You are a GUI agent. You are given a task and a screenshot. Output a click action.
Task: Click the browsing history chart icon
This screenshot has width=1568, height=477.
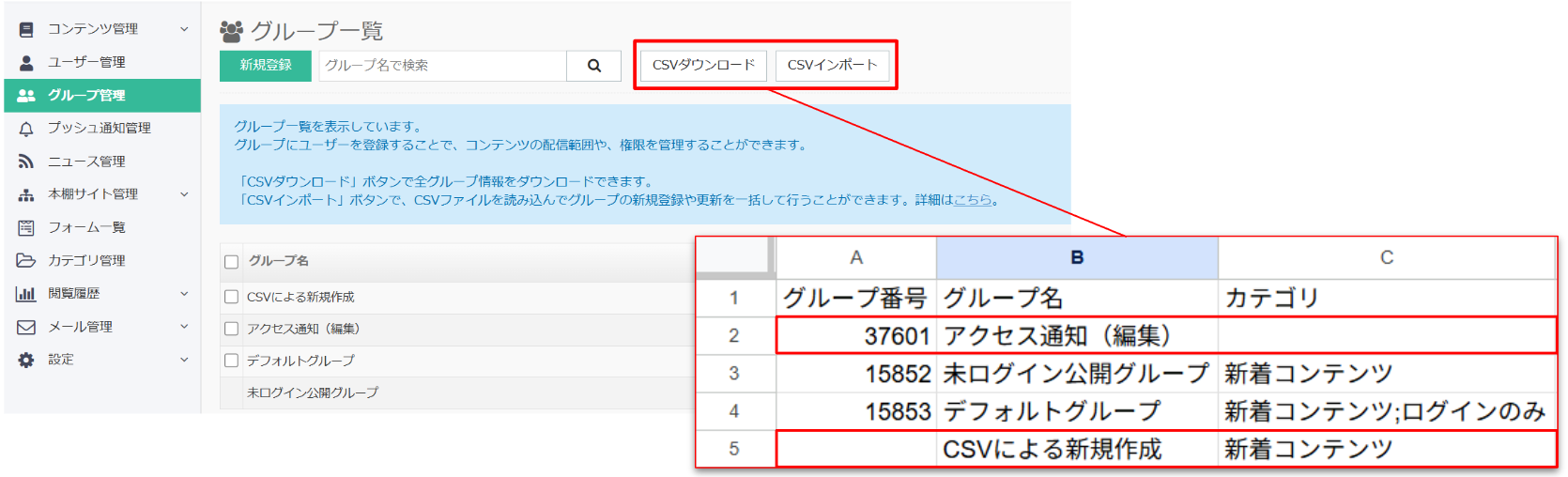[x=26, y=294]
